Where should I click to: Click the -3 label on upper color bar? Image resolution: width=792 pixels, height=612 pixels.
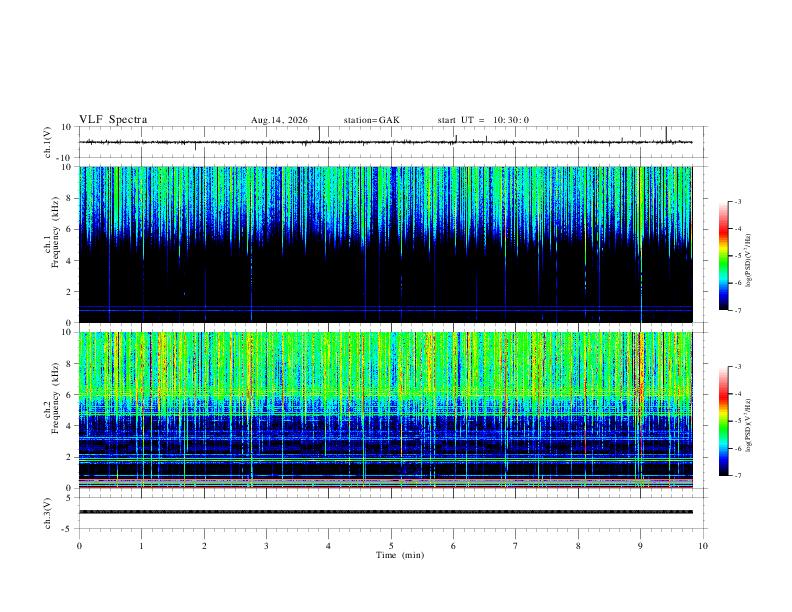pos(737,201)
